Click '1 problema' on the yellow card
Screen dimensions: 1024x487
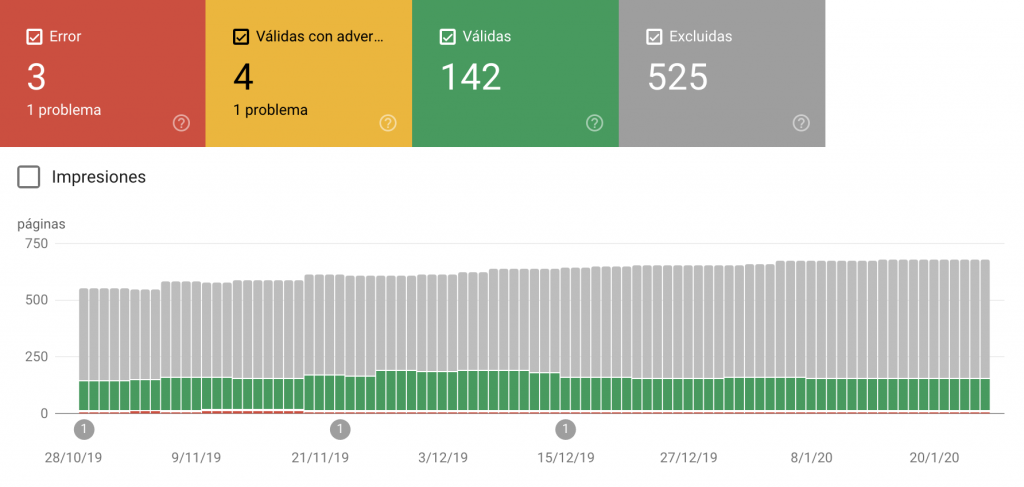click(x=270, y=110)
